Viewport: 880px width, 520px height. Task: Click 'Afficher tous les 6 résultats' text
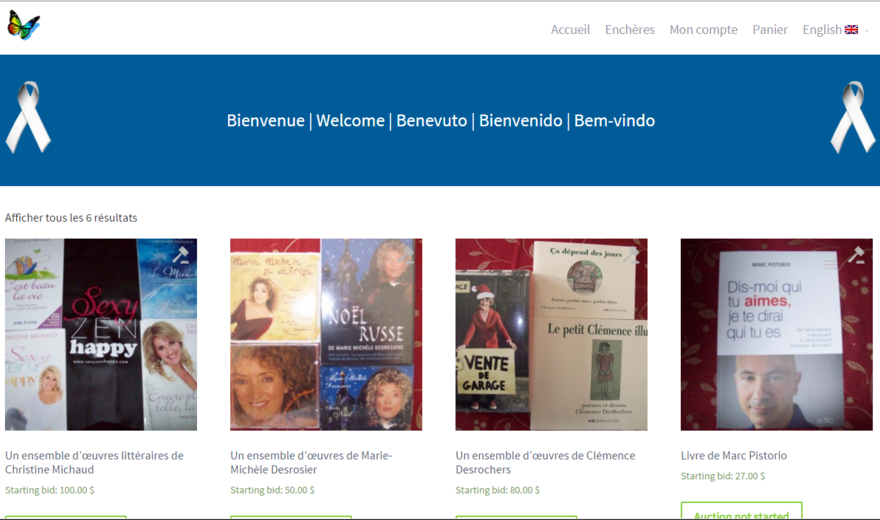(71, 218)
